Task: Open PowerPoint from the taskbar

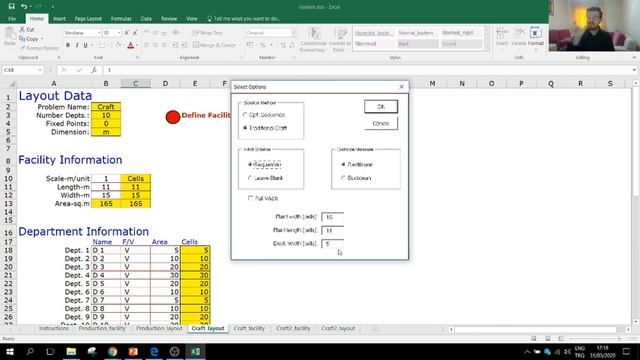Action: 133,351
